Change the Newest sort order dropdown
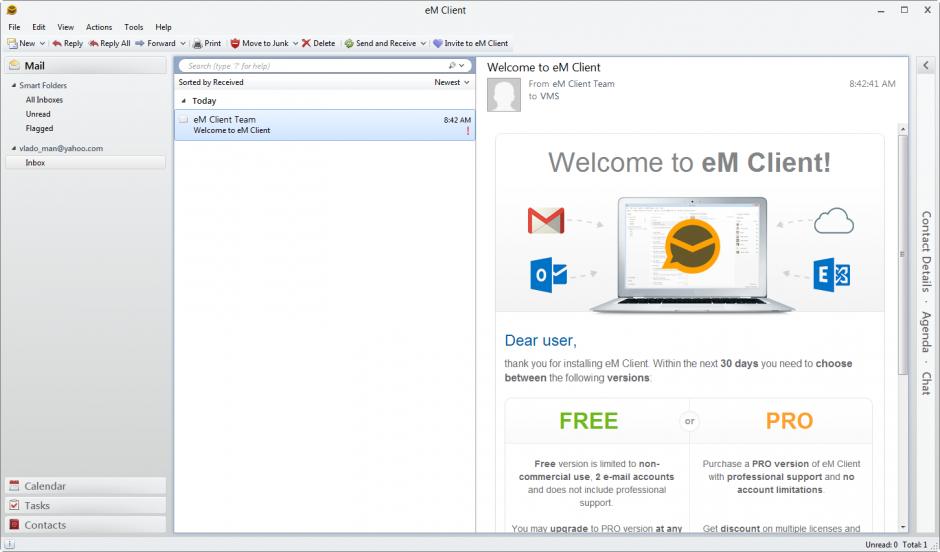 pyautogui.click(x=452, y=82)
